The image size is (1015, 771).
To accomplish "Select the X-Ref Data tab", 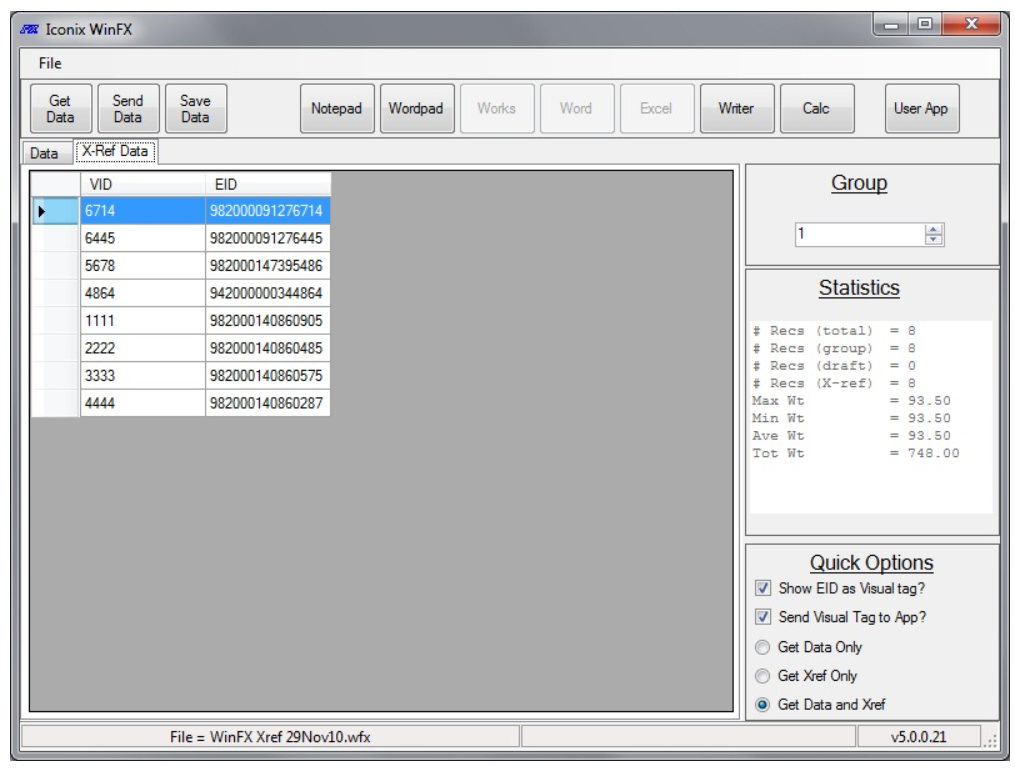I will [x=115, y=151].
